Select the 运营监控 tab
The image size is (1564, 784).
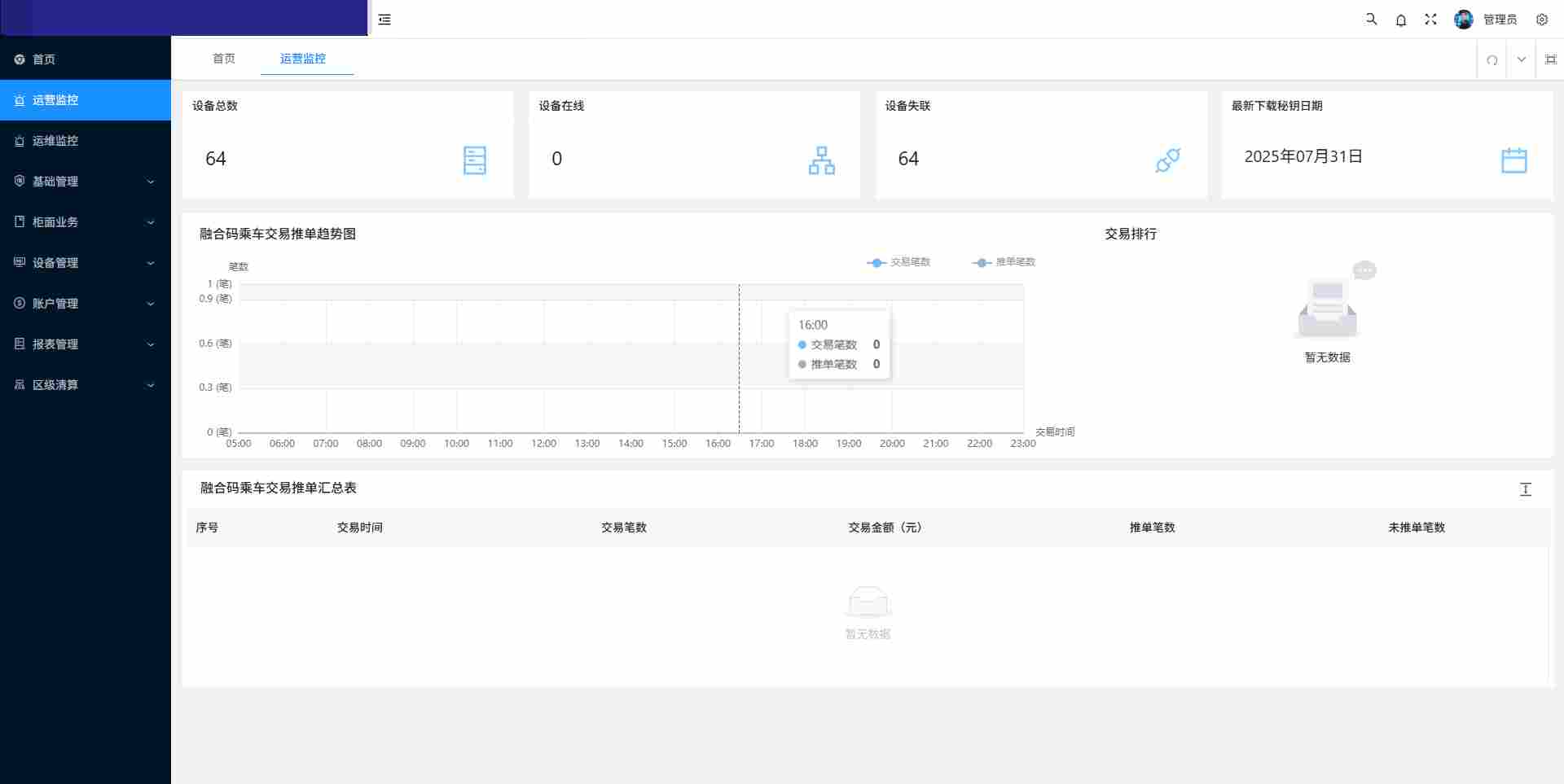pos(303,59)
